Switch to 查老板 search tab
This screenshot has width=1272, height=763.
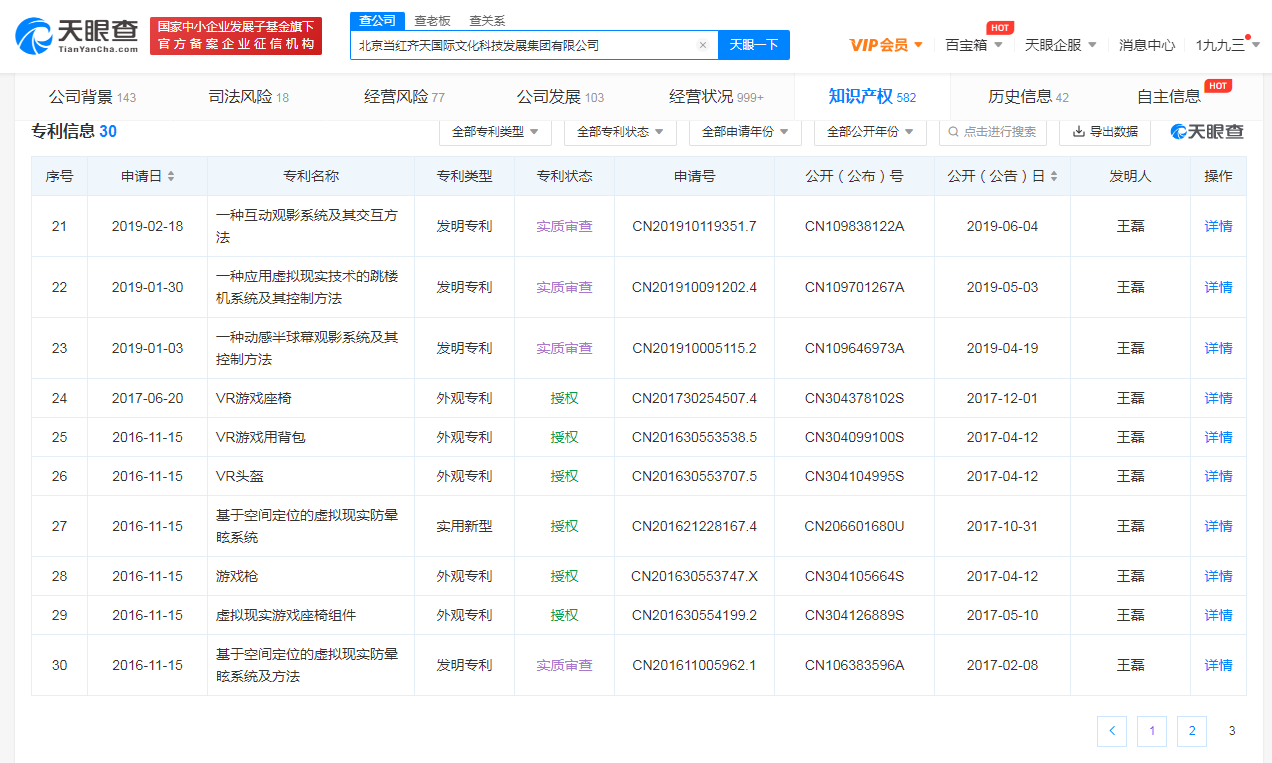tap(432, 20)
